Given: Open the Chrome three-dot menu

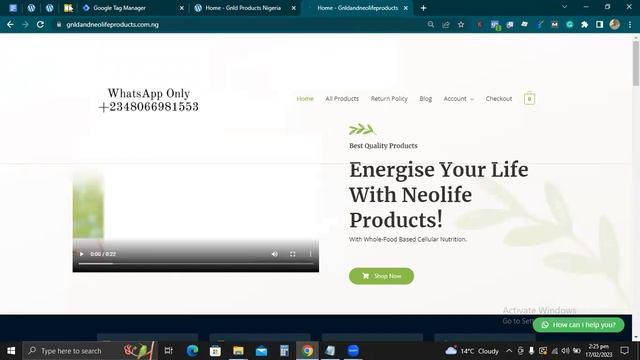Looking at the screenshot, I should pyautogui.click(x=630, y=24).
